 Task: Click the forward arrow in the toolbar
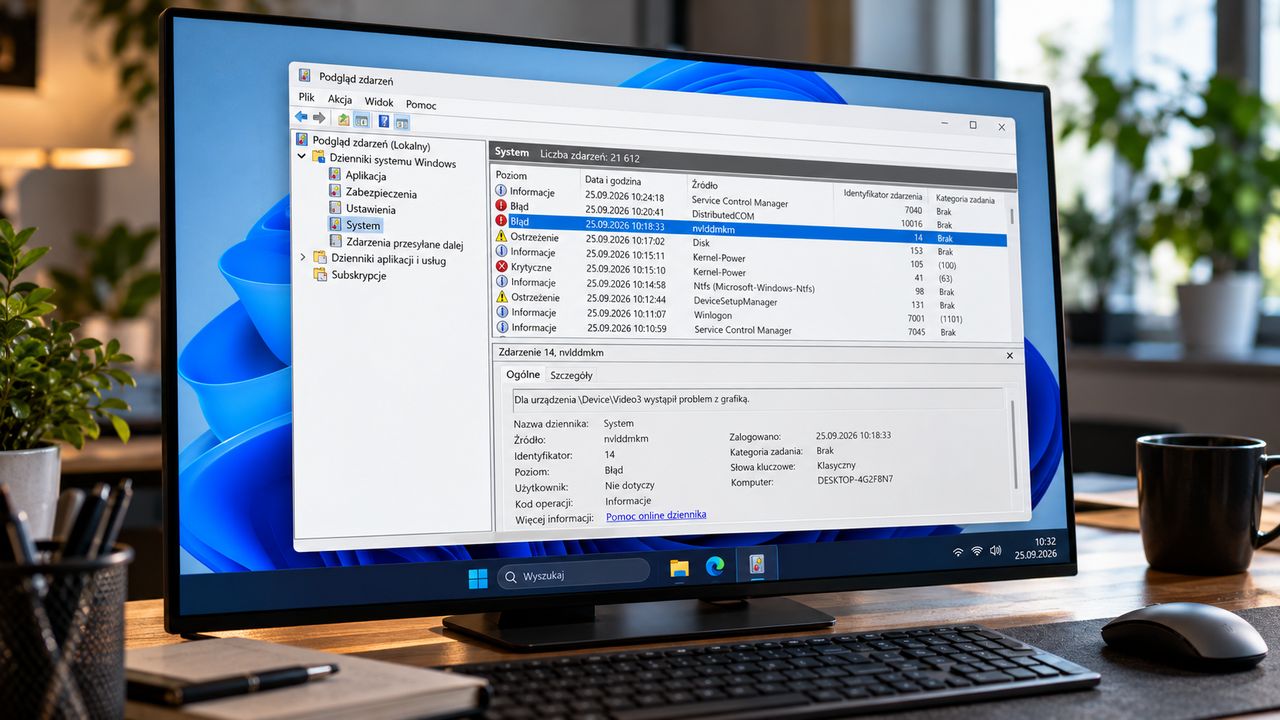tap(318, 118)
